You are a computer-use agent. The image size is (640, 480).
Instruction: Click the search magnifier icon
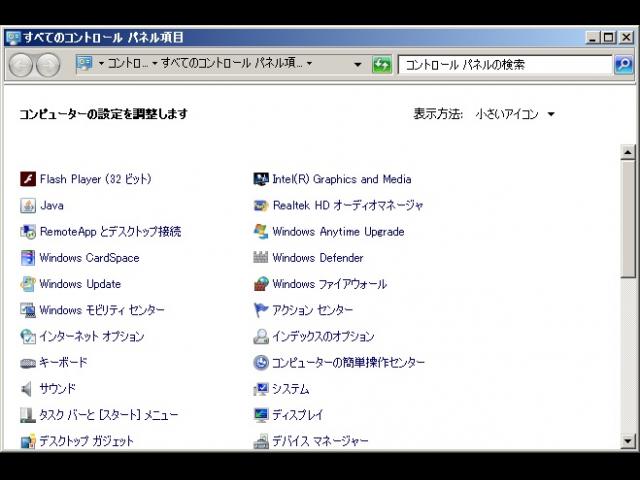click(623, 65)
